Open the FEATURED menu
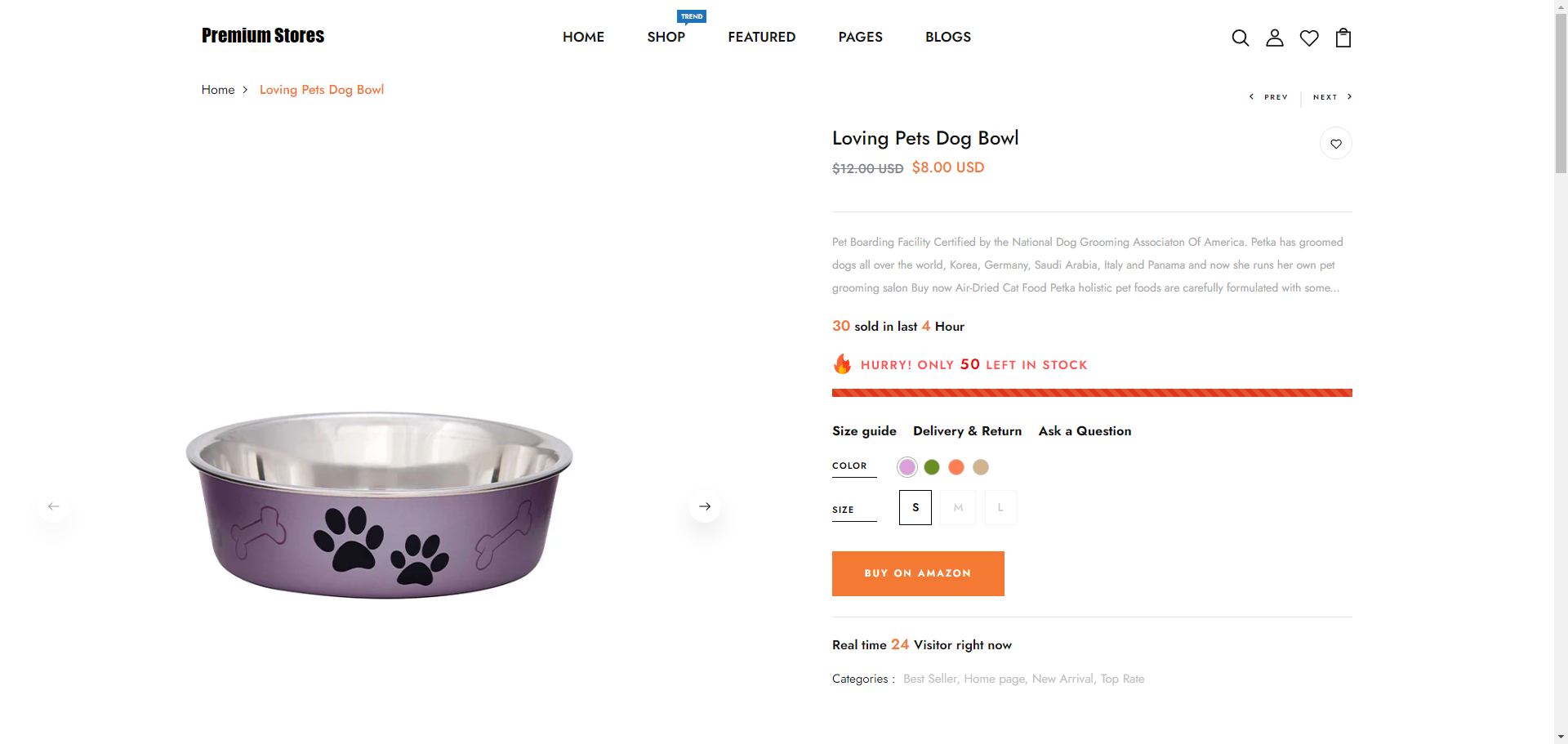1568x744 pixels. click(x=761, y=37)
